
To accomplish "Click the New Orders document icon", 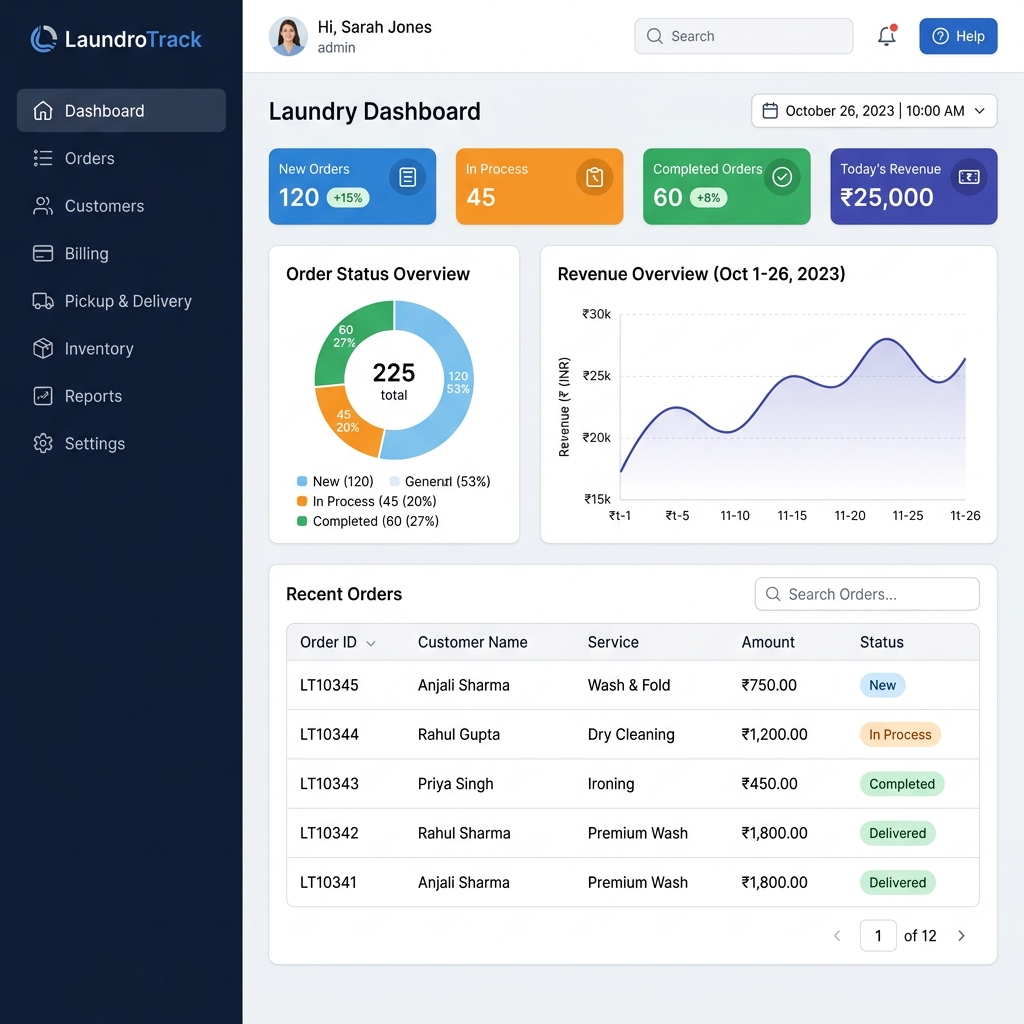I will (408, 177).
